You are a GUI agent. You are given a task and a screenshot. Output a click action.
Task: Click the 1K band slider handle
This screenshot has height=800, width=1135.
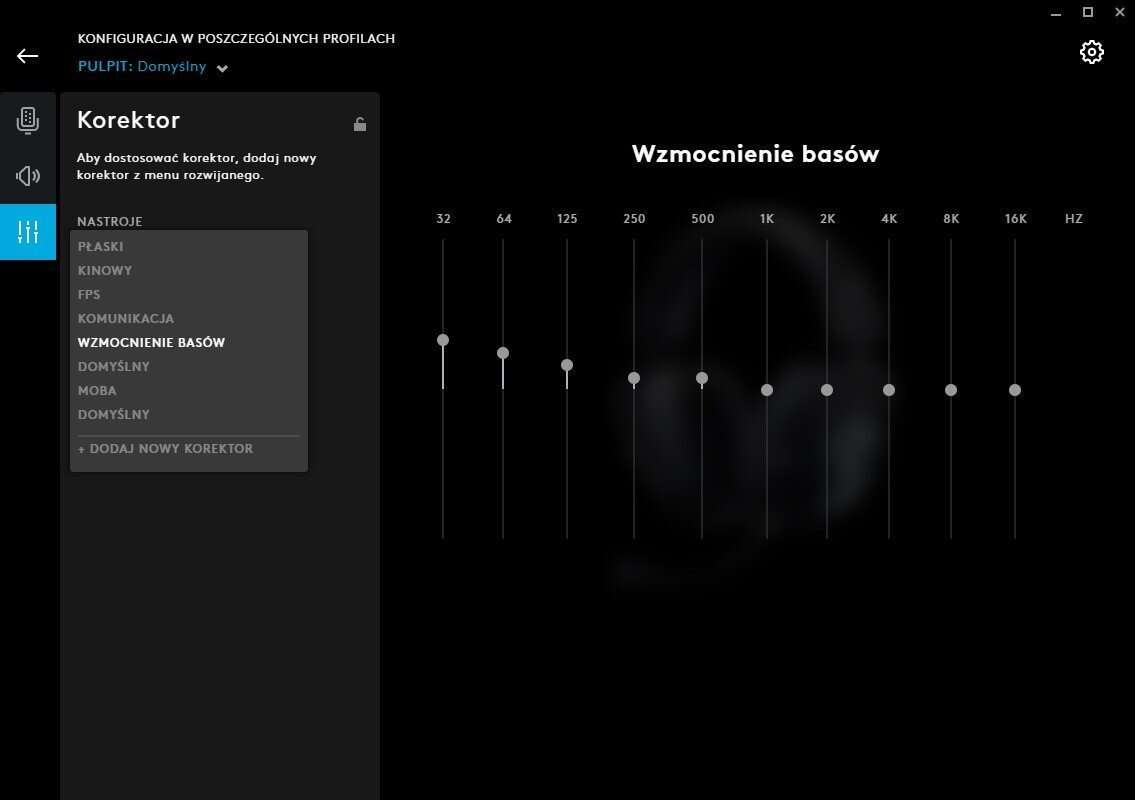pos(767,390)
